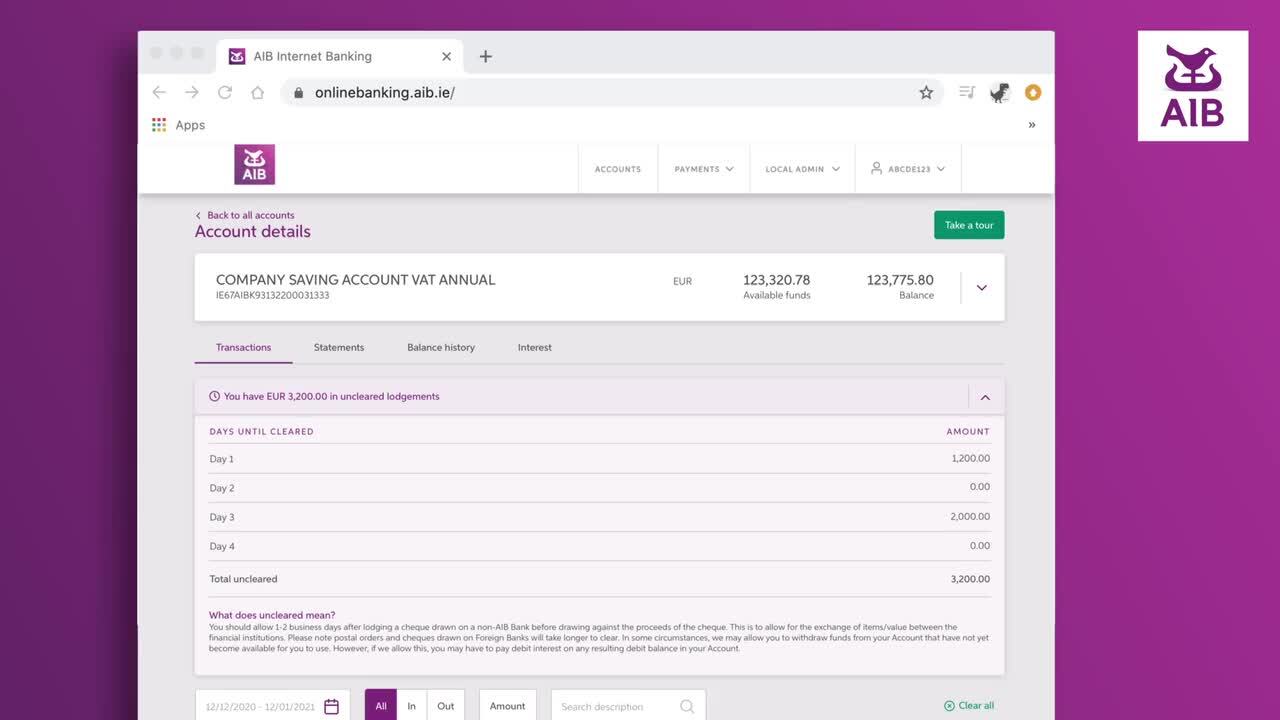The width and height of the screenshot is (1280, 720).
Task: Open the Payments dropdown menu
Action: 703,169
